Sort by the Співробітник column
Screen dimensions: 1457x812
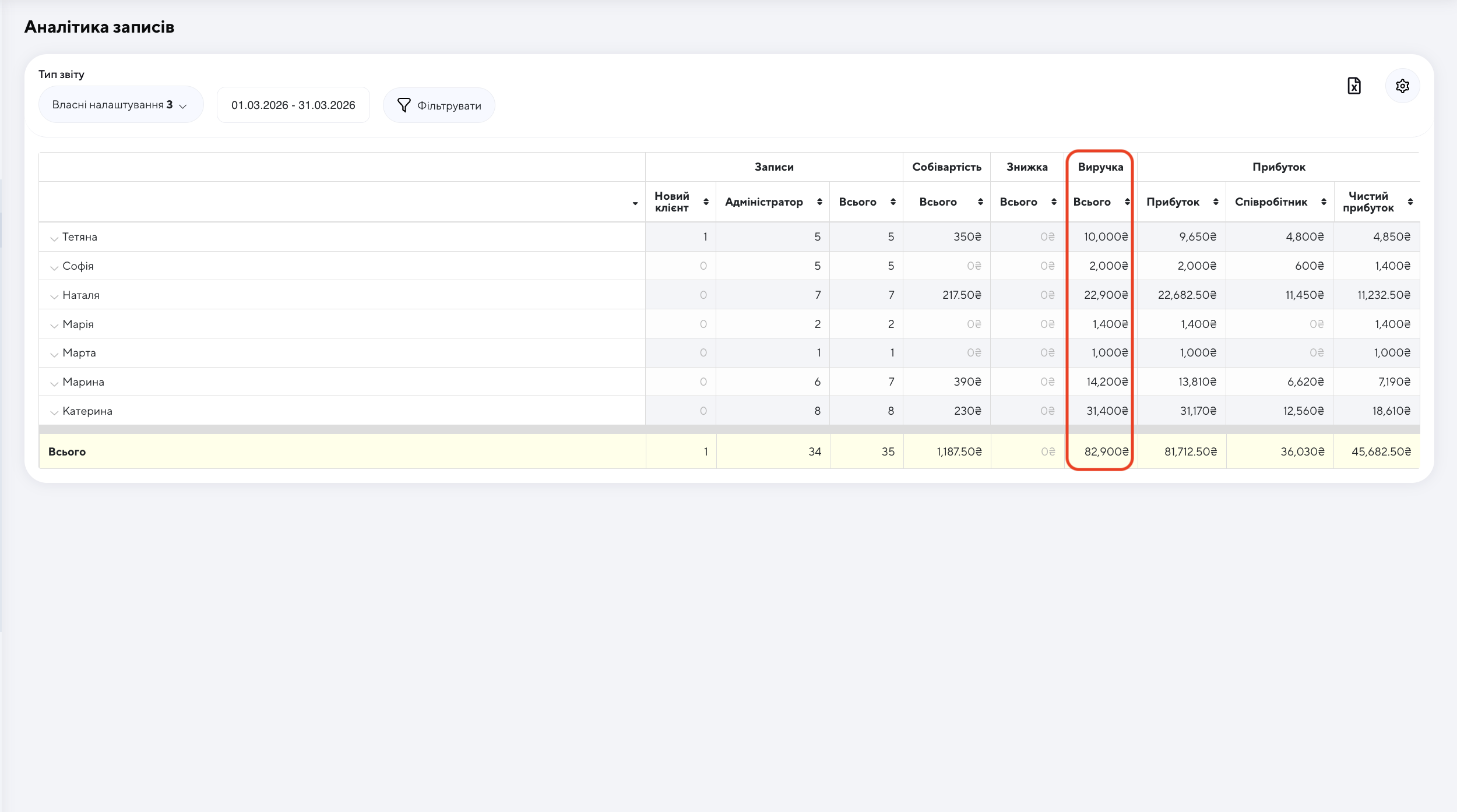coord(1324,202)
